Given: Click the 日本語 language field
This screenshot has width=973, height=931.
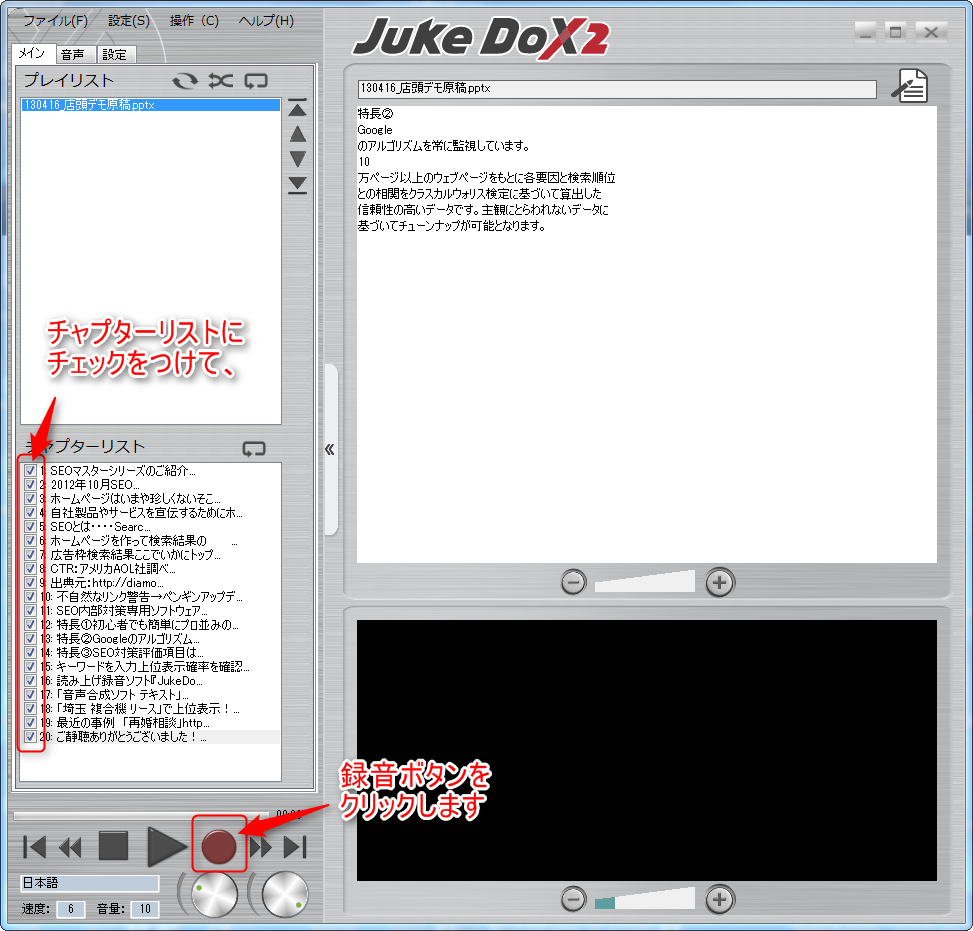Looking at the screenshot, I should 90,883.
